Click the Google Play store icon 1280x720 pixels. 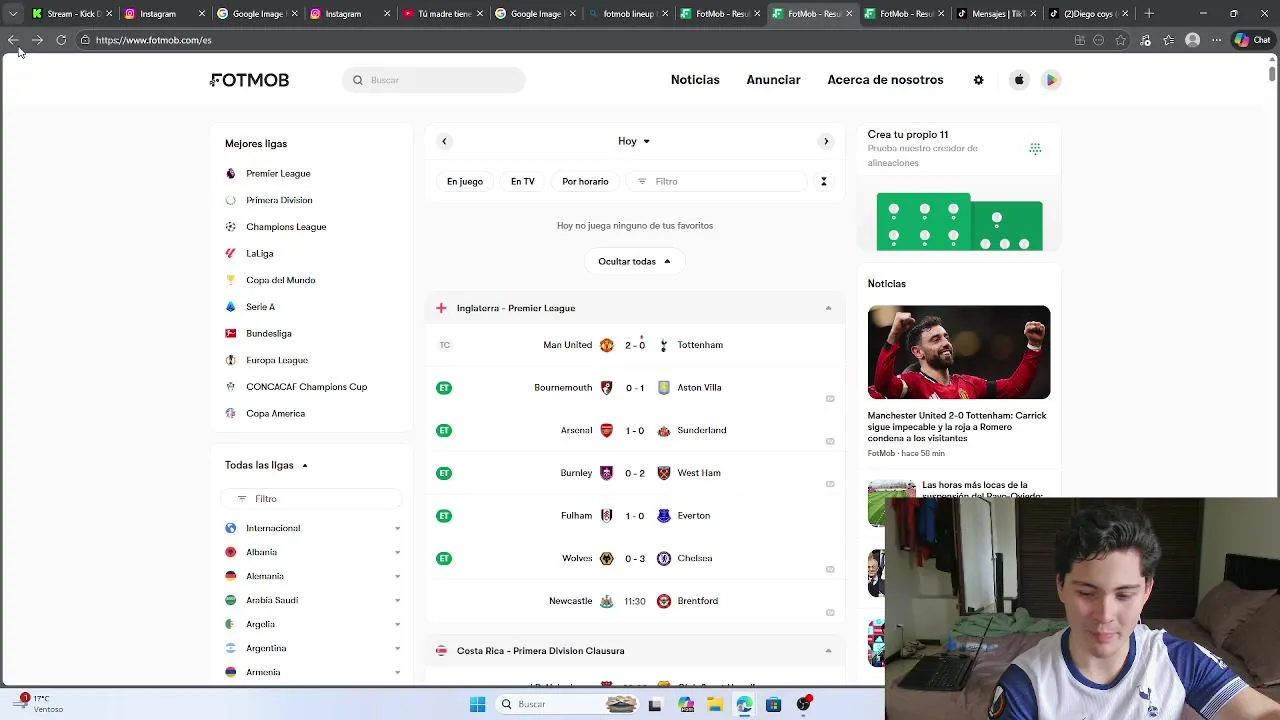click(x=1051, y=80)
